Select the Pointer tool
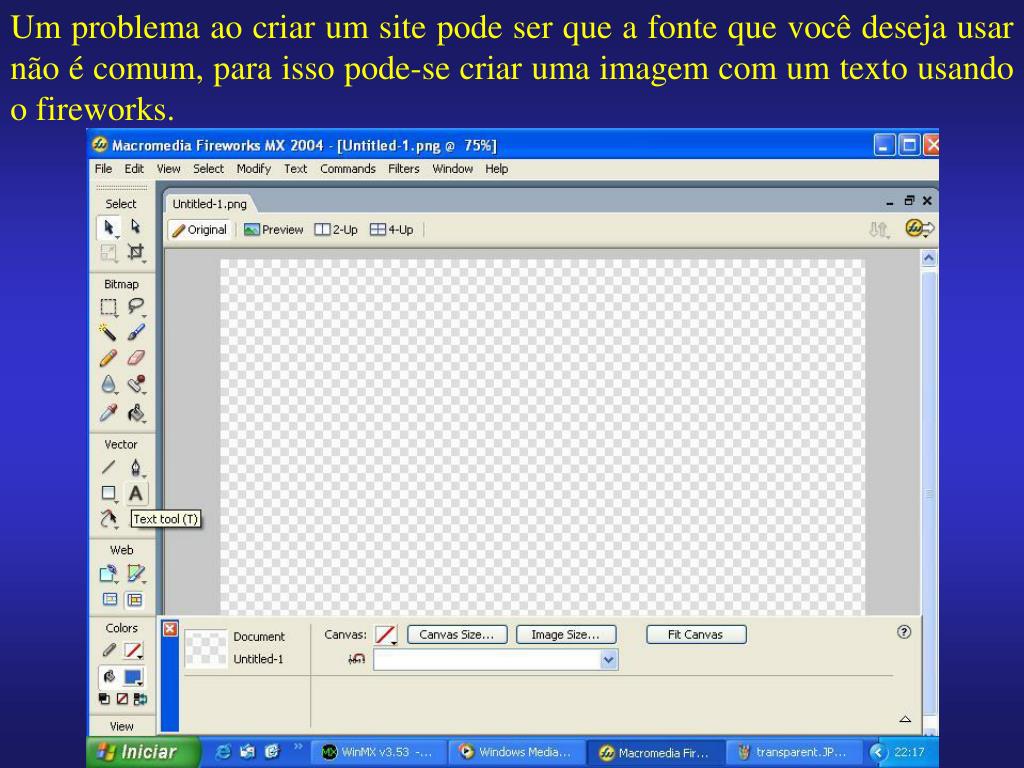This screenshot has width=1024, height=768. (108, 227)
